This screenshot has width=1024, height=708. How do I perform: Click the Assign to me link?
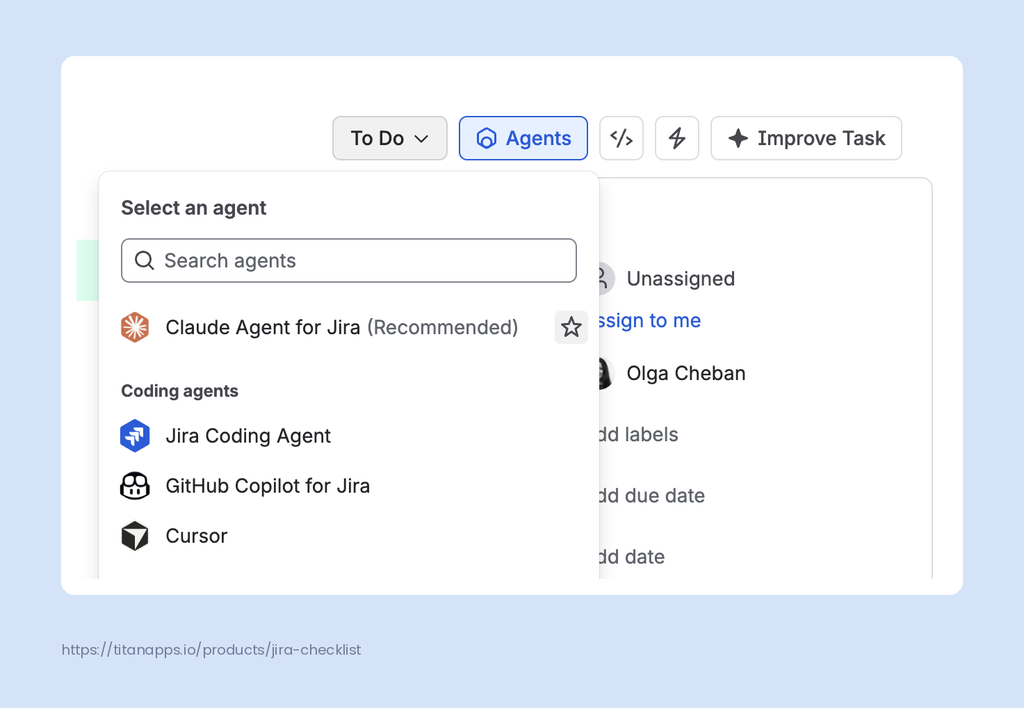pyautogui.click(x=650, y=321)
